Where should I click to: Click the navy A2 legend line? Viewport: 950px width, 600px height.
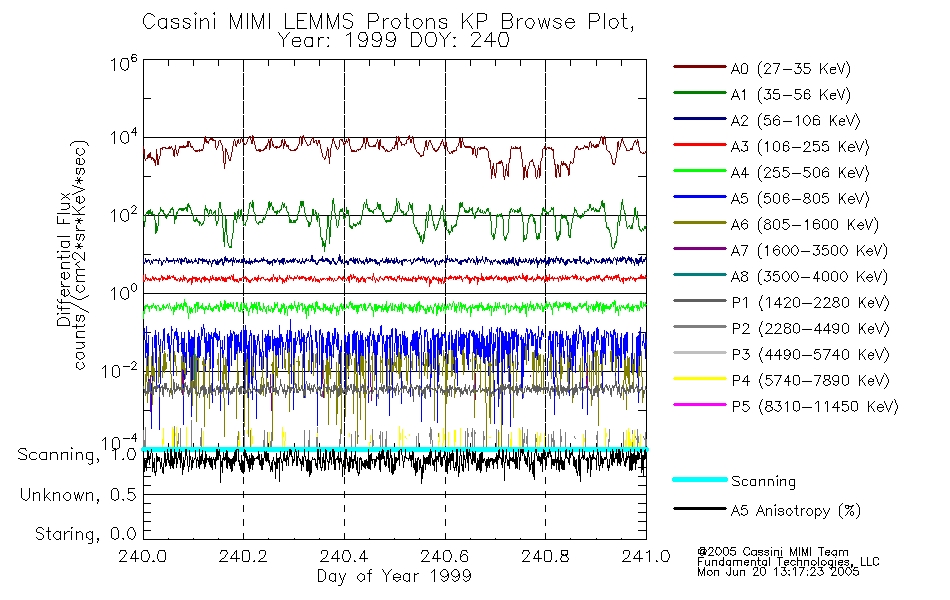700,119
